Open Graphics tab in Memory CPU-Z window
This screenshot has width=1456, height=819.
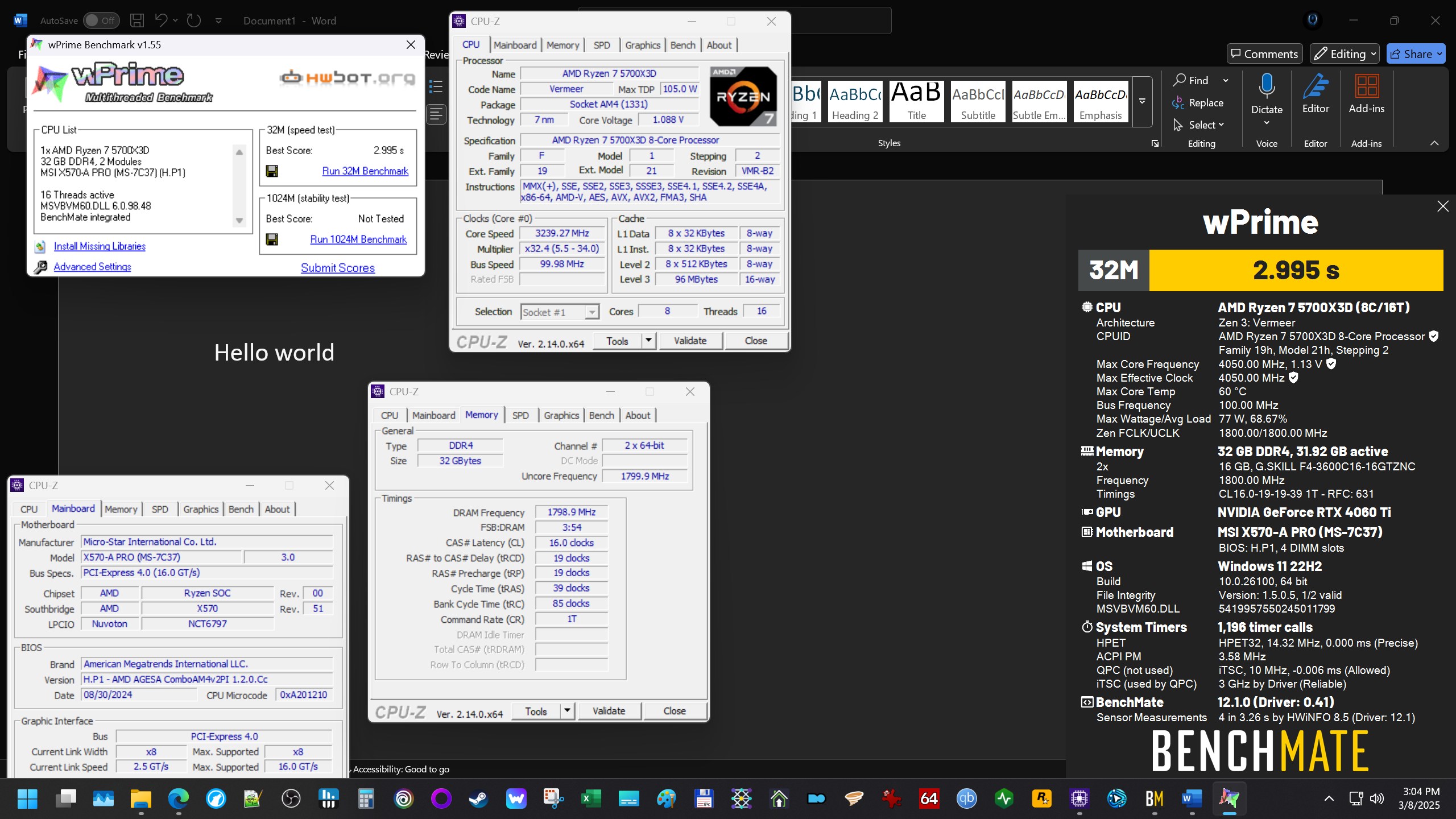(x=561, y=415)
